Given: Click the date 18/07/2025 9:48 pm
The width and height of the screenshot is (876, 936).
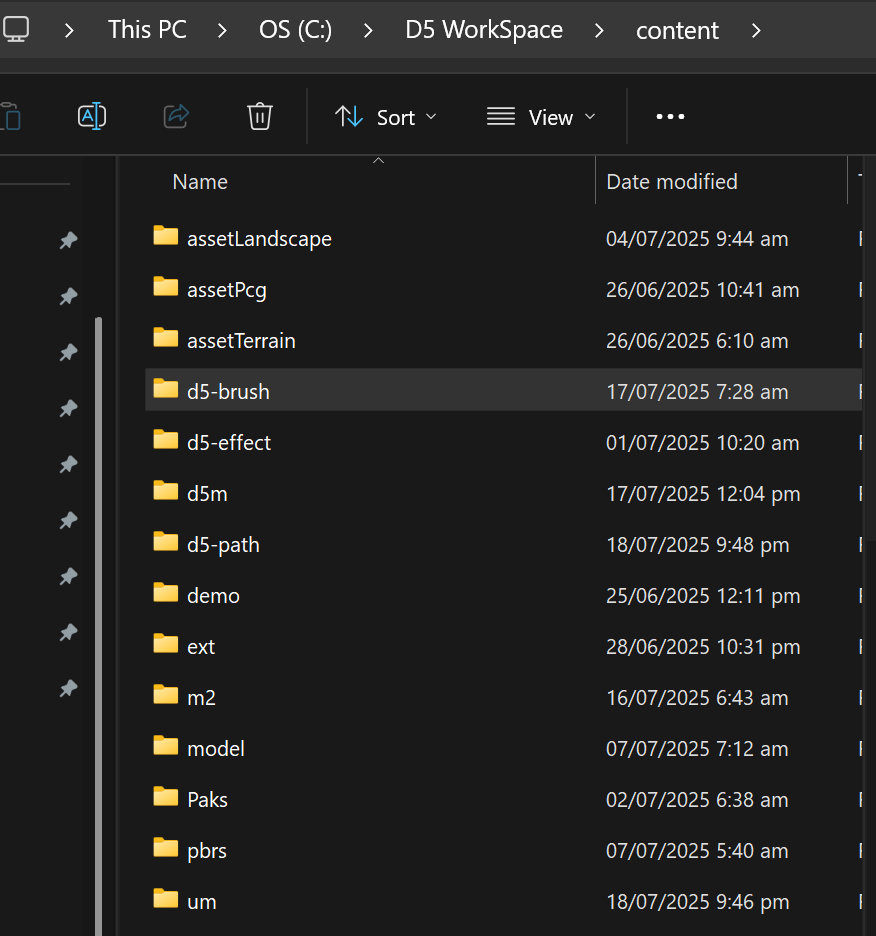Looking at the screenshot, I should (x=697, y=546).
